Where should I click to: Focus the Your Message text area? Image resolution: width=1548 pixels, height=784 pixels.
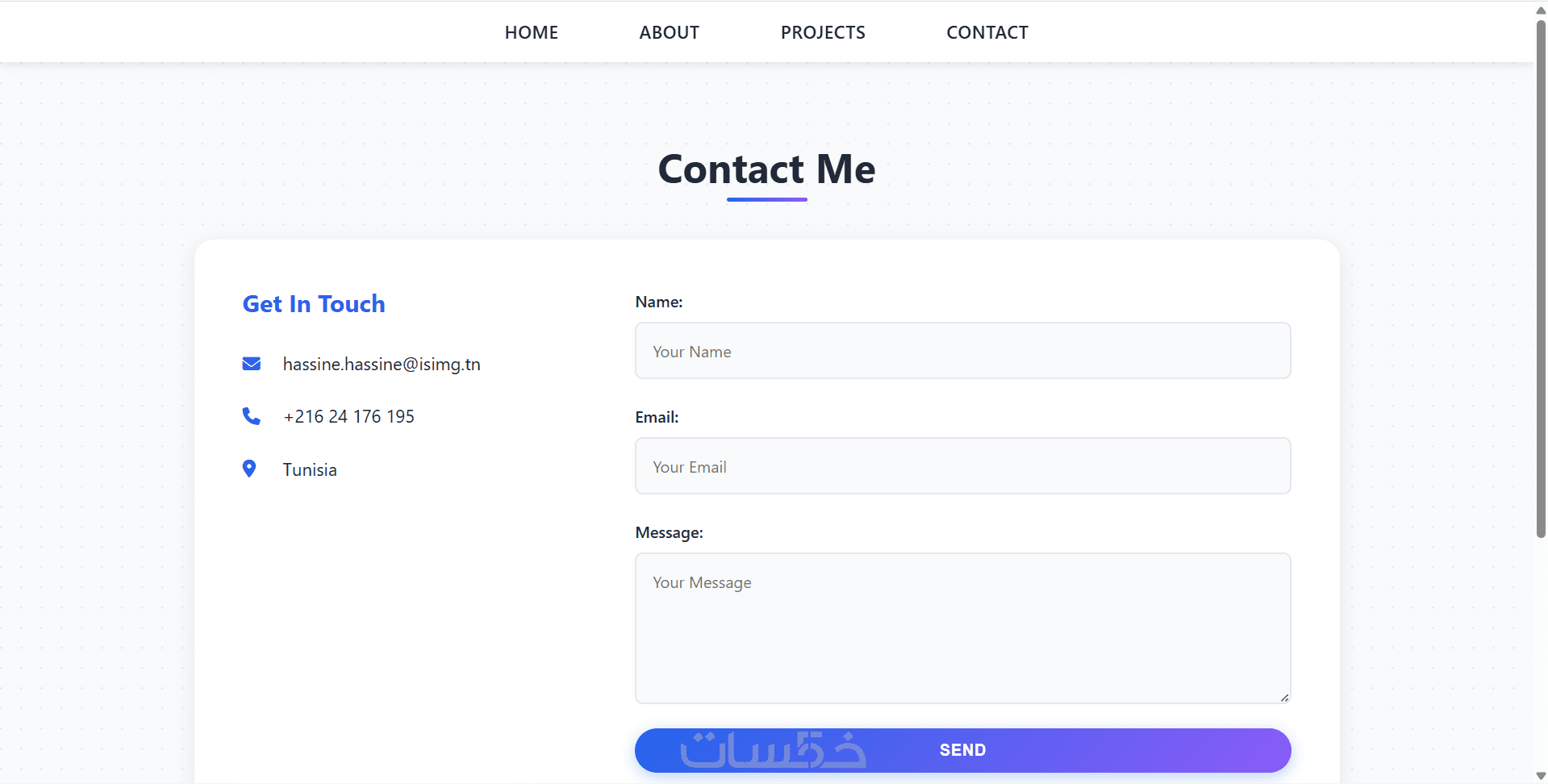pos(962,628)
